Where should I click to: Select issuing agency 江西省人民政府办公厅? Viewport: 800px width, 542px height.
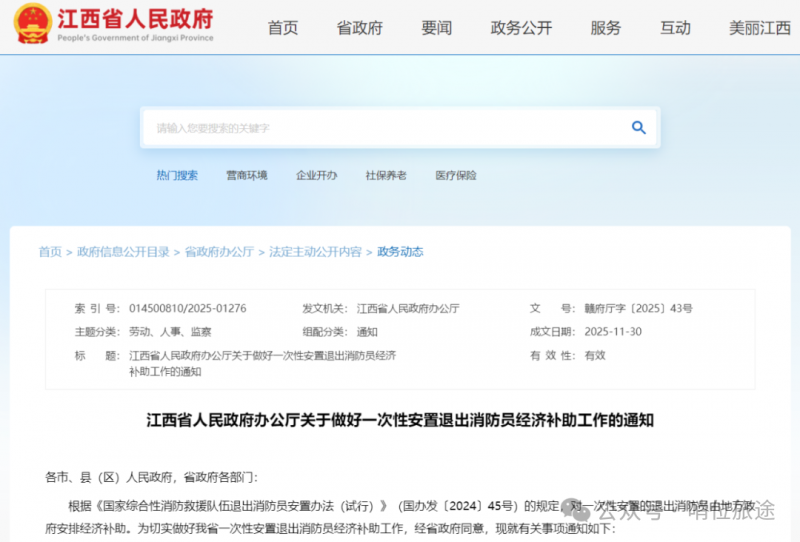(x=408, y=308)
